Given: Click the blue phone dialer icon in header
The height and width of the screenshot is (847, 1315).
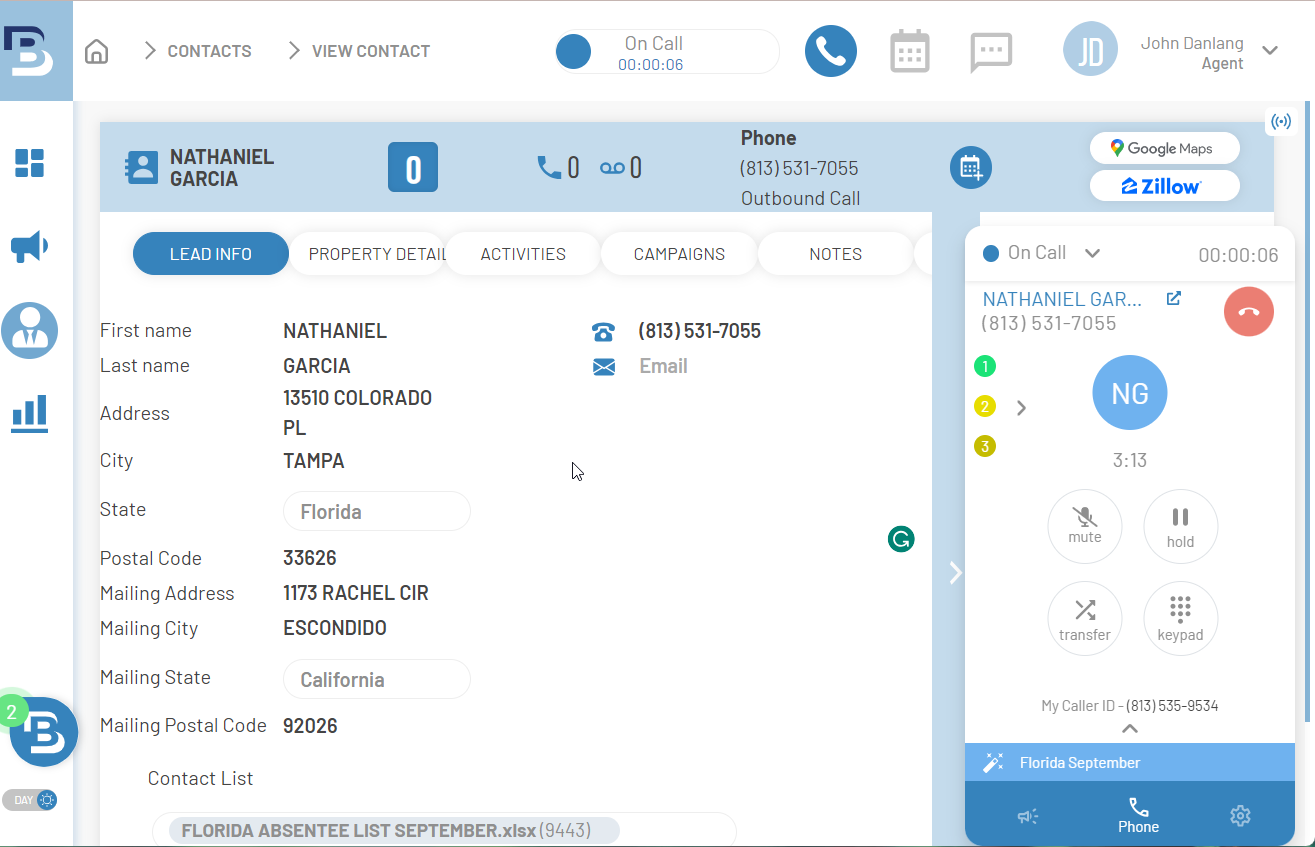Looking at the screenshot, I should [x=831, y=51].
